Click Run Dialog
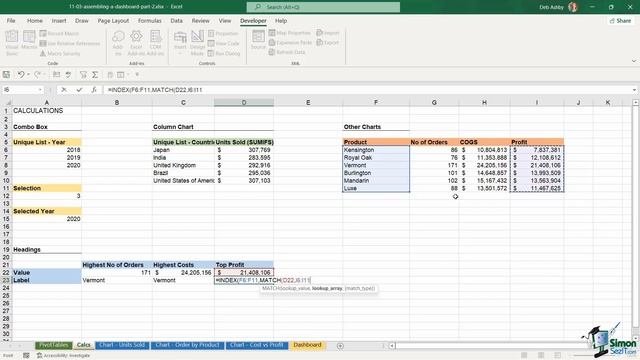The image size is (640, 360). 224,53
